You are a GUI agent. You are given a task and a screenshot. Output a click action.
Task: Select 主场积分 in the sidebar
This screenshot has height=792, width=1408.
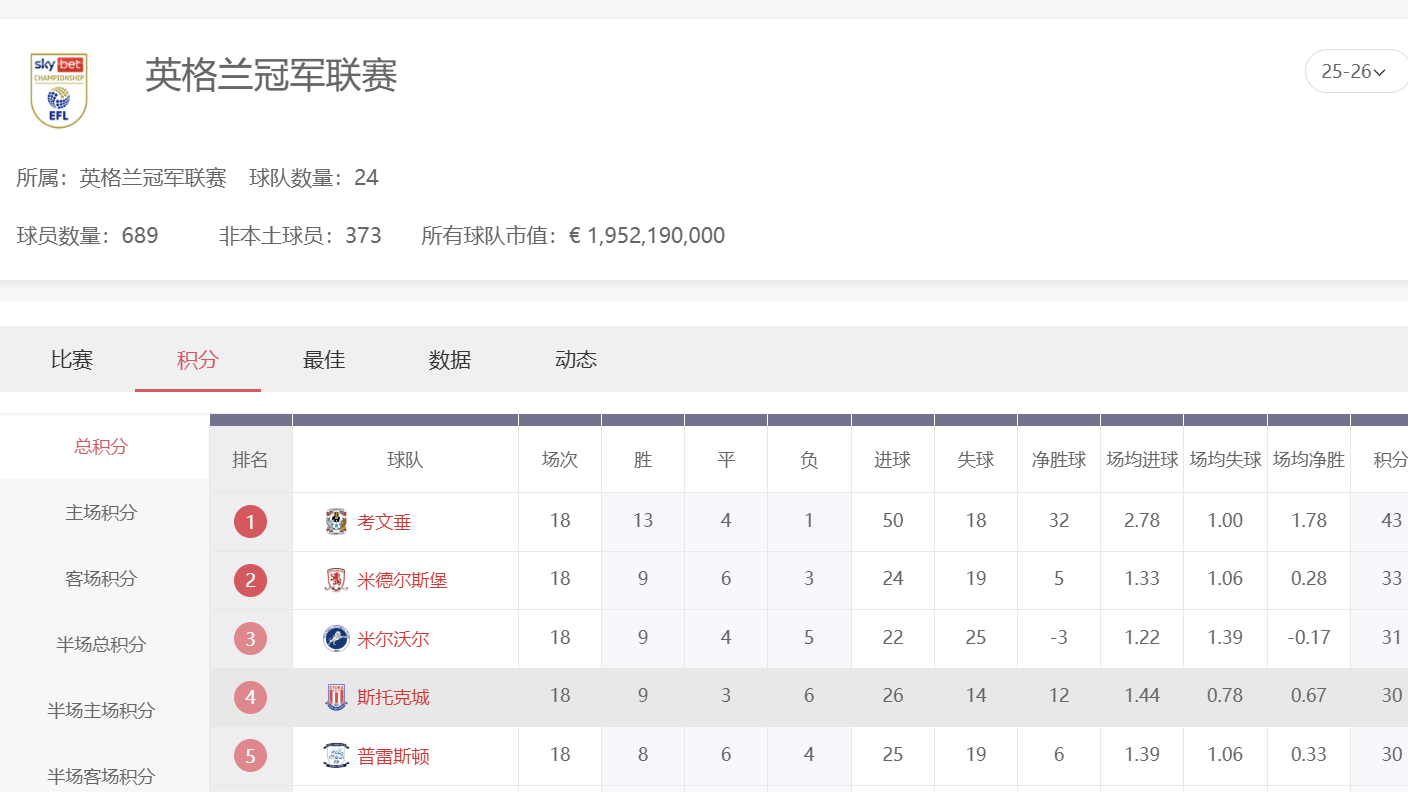pos(101,513)
